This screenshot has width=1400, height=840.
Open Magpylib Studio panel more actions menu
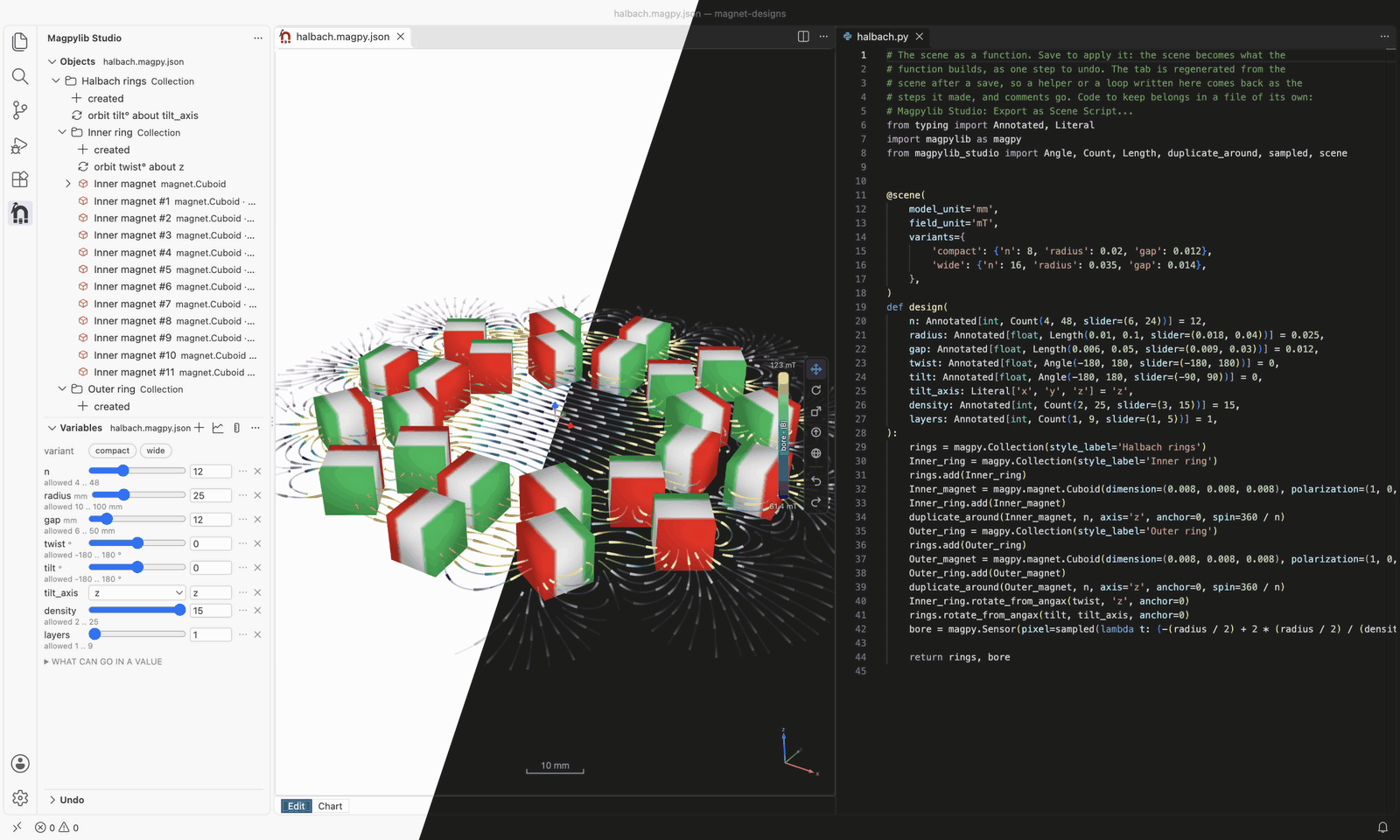tap(258, 38)
